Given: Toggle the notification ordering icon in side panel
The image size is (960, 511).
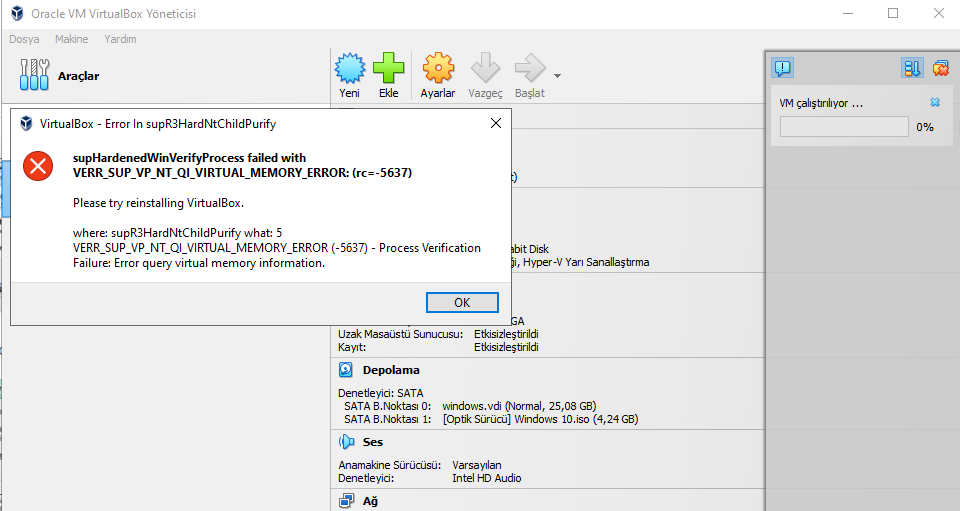Looking at the screenshot, I should coord(912,67).
